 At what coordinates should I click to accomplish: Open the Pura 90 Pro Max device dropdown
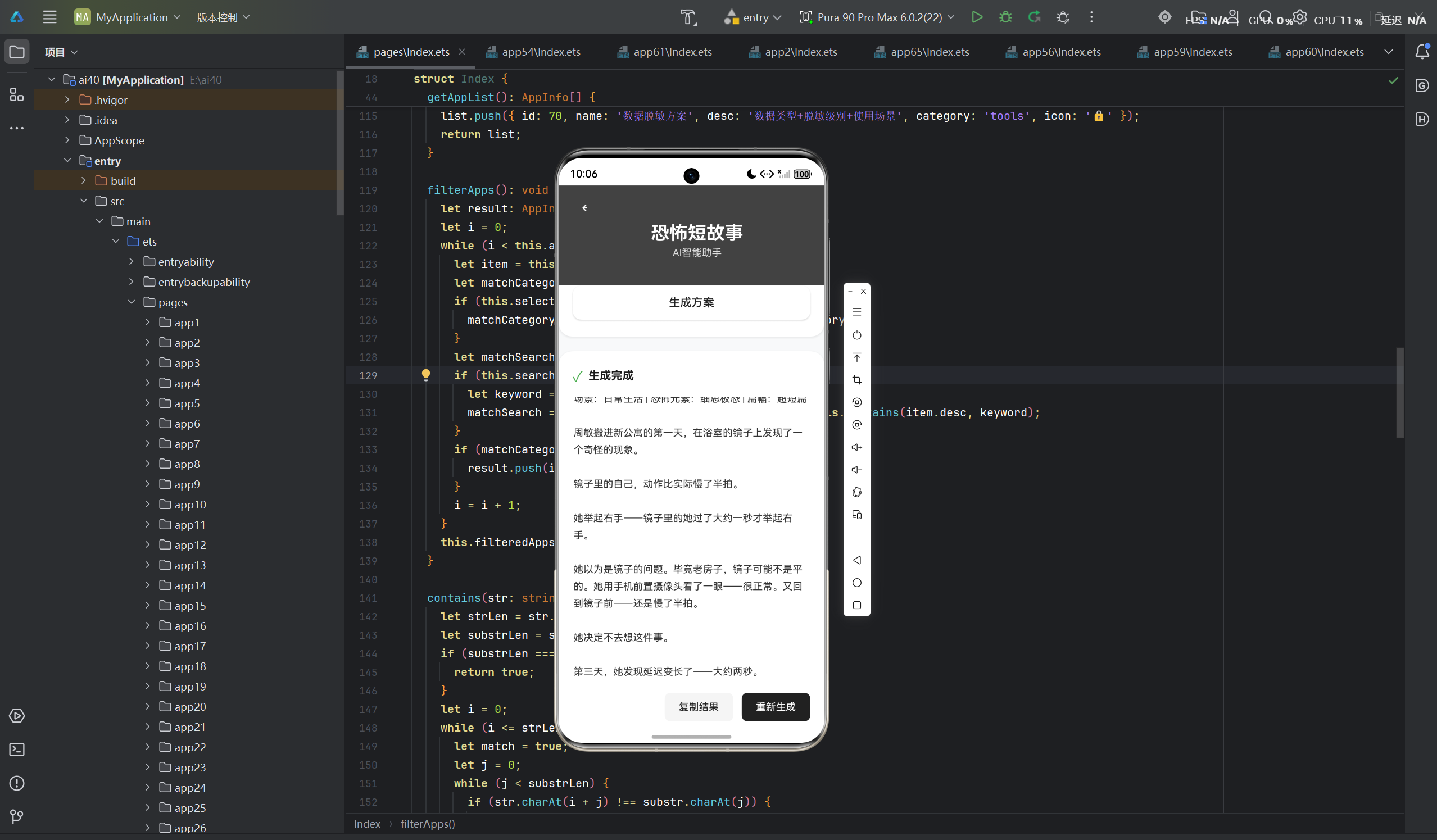point(877,17)
